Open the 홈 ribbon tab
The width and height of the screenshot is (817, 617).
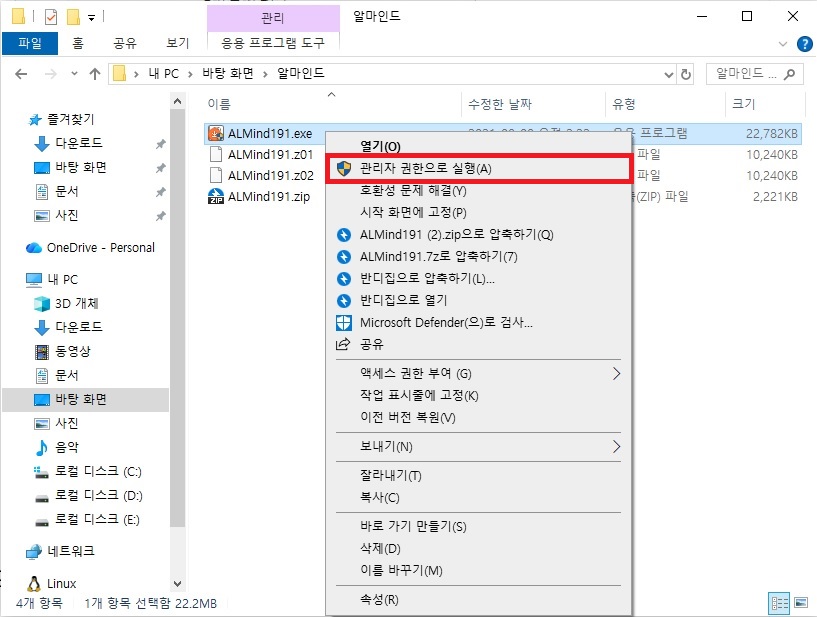pos(78,43)
